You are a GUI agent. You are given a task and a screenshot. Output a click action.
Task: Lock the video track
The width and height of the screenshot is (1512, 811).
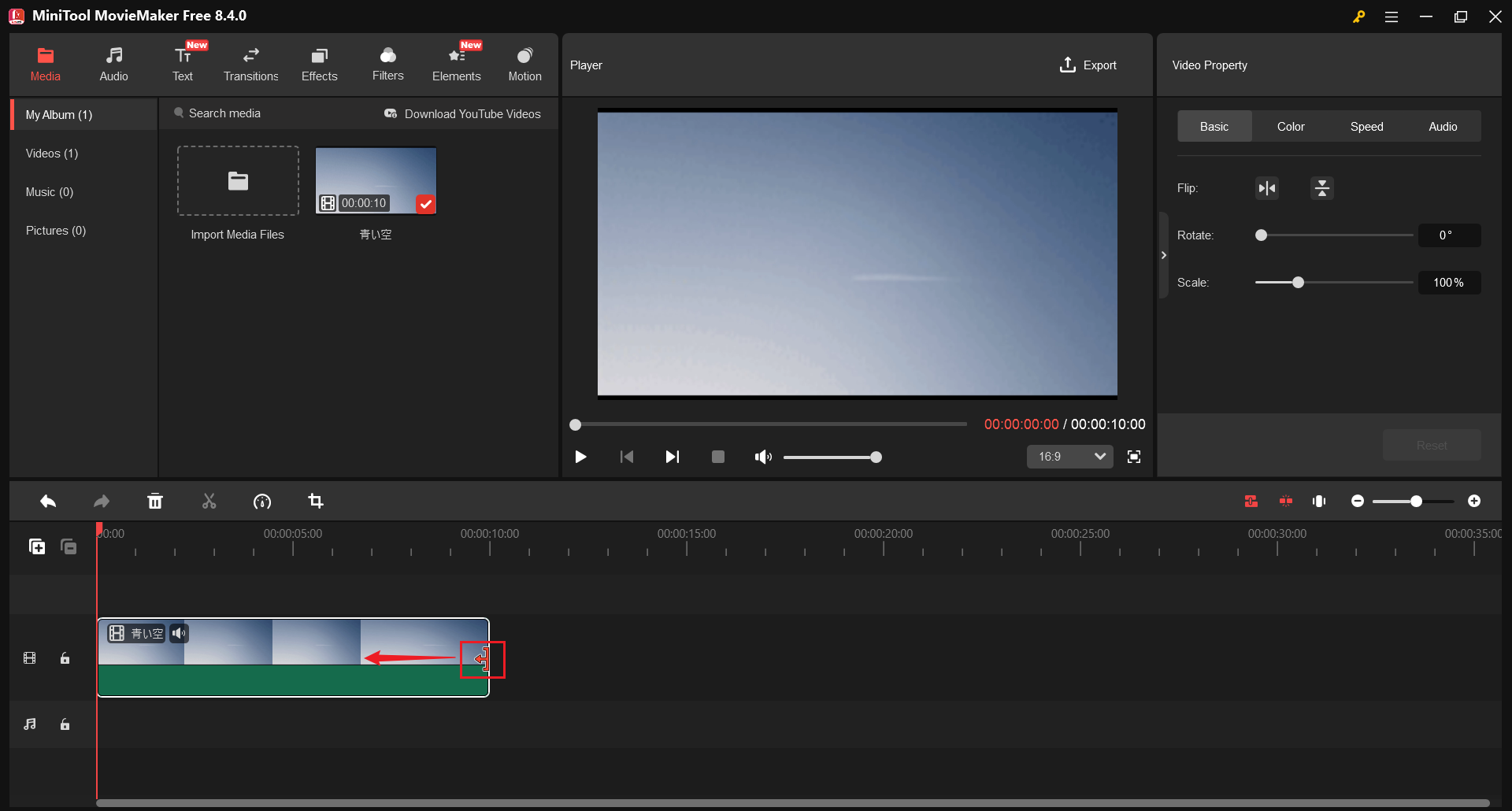click(x=65, y=658)
